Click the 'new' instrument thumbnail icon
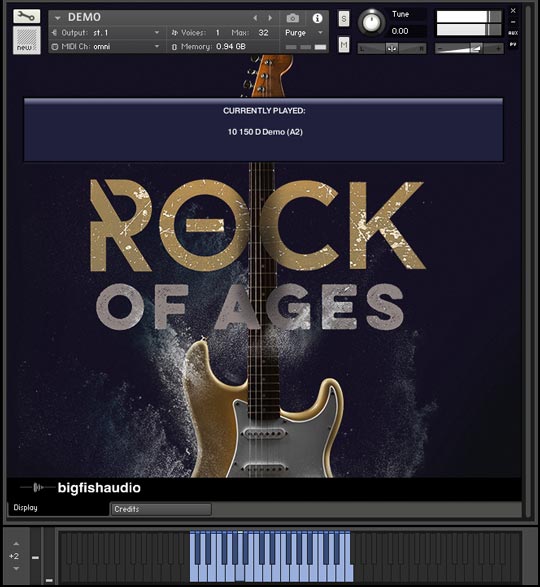 27,40
